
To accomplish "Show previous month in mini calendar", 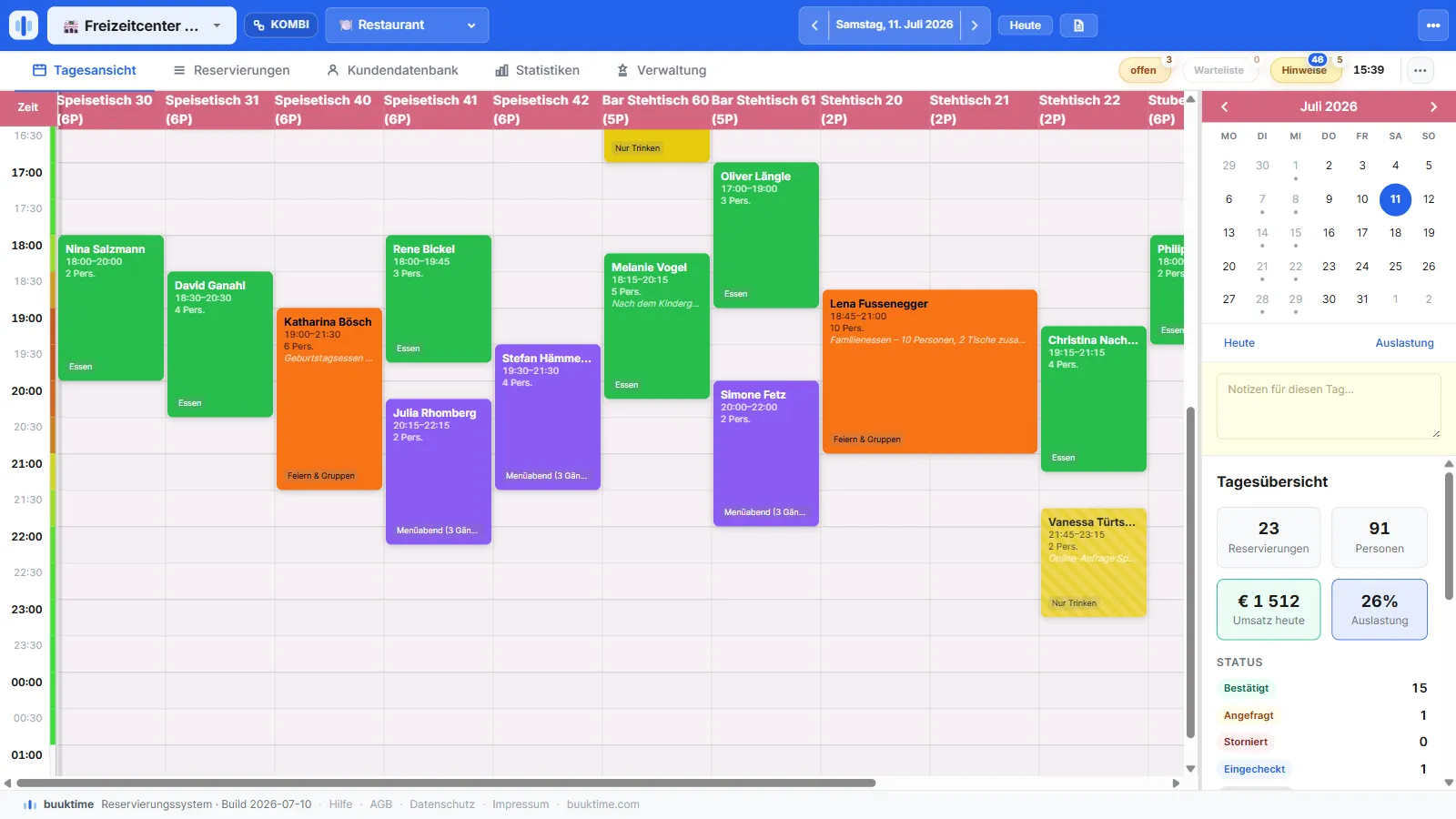I will click(x=1225, y=106).
